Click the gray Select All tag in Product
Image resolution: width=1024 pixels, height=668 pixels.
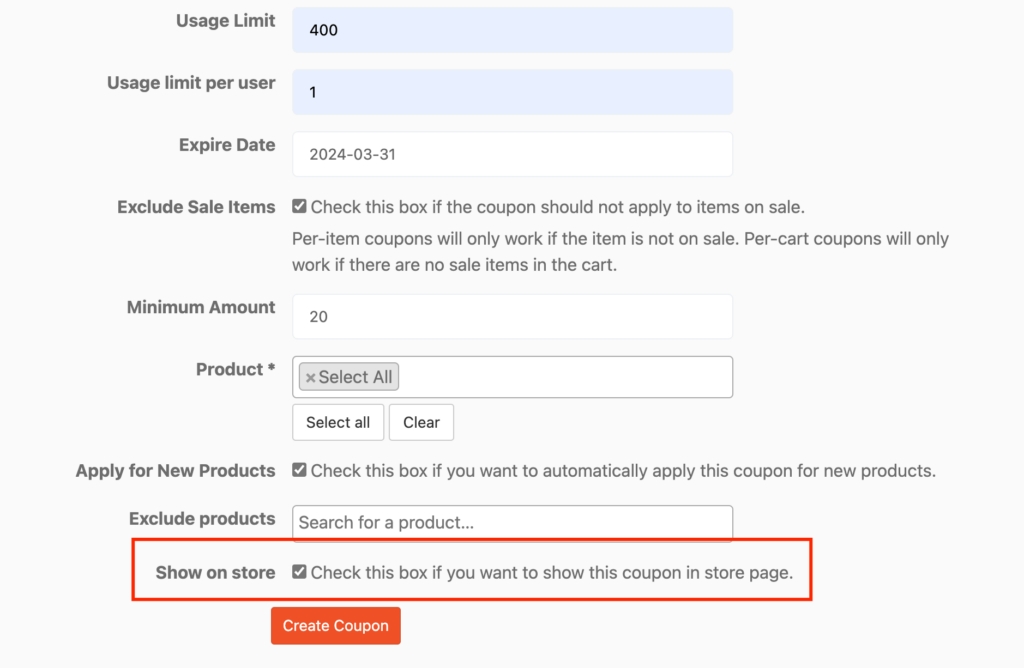coord(355,377)
